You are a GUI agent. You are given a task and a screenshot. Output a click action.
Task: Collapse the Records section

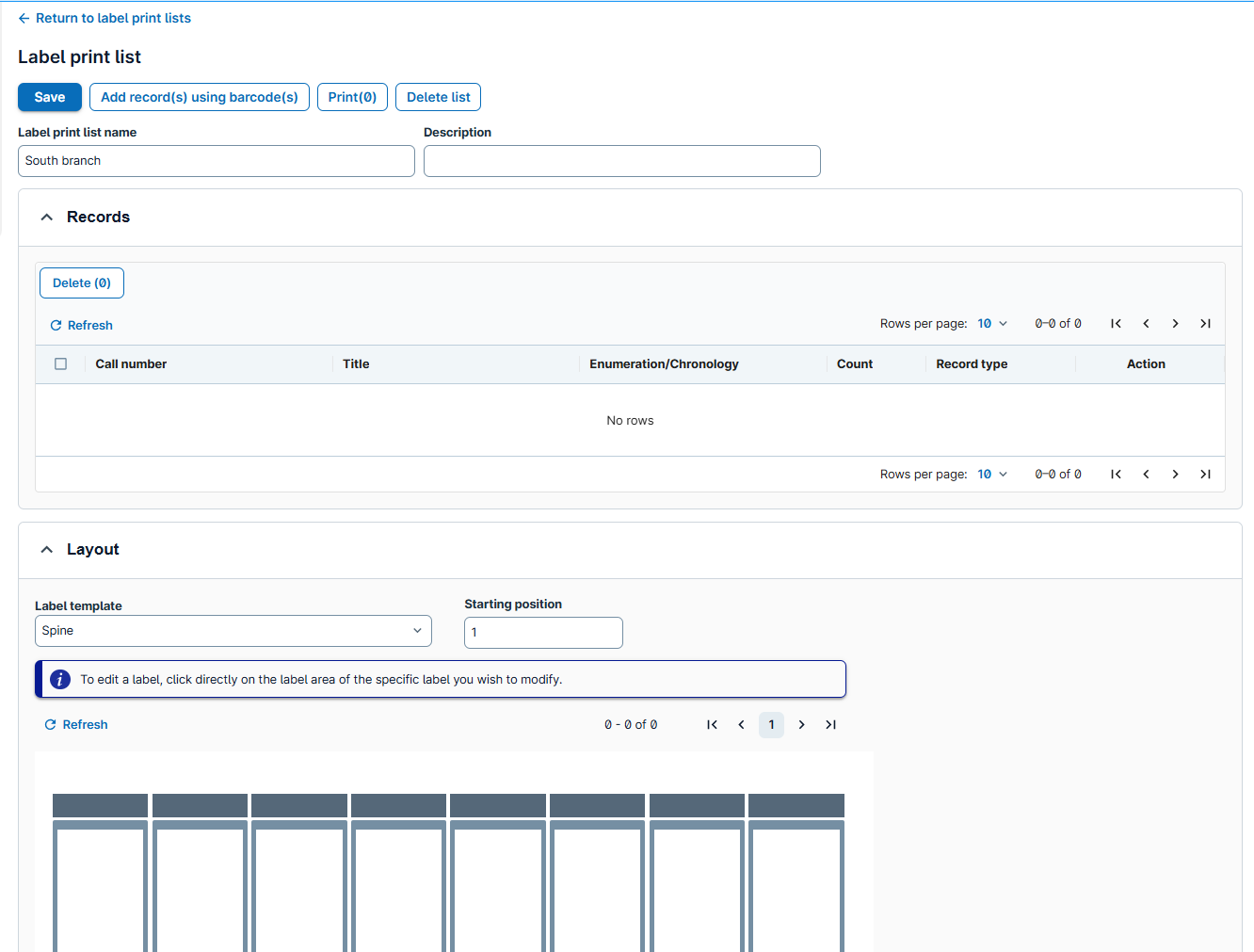pos(47,218)
